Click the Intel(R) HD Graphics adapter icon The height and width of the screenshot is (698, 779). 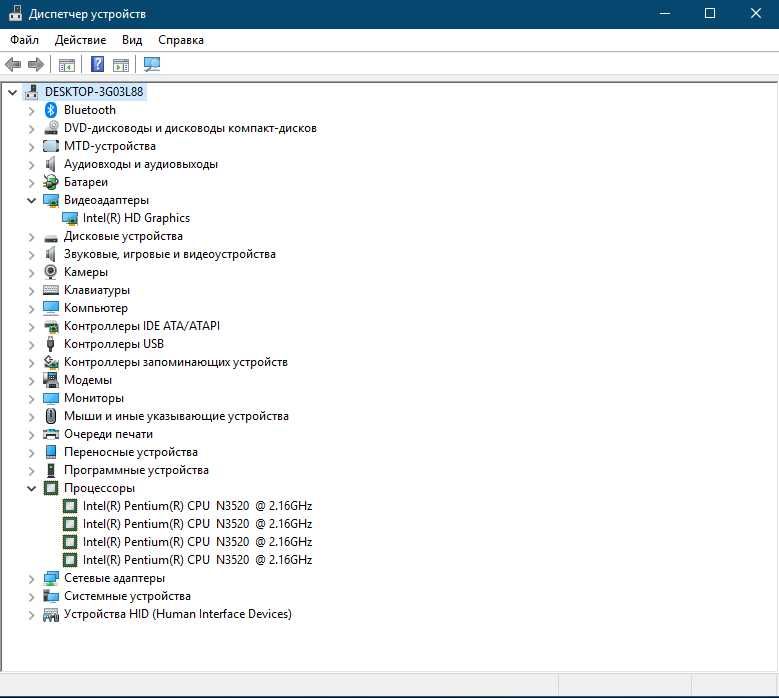70,218
